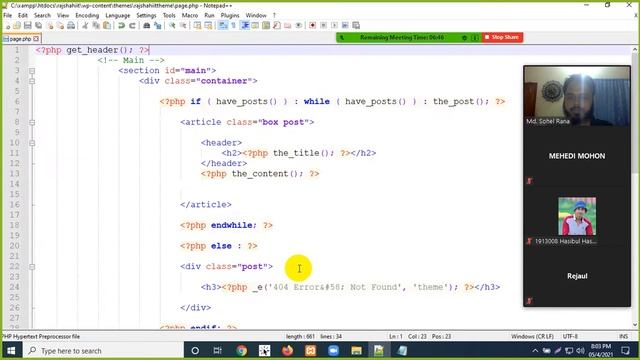Open the Zoom app from the taskbar
The height and width of the screenshot is (360, 640).
click(x=333, y=351)
